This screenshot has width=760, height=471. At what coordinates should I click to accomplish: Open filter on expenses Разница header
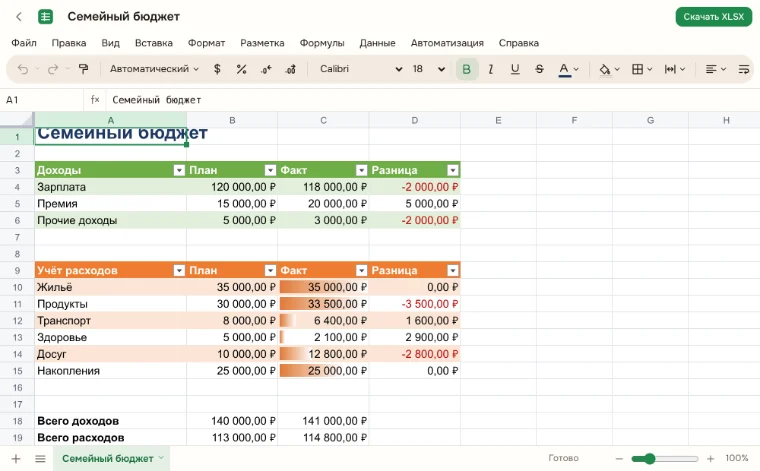(453, 270)
